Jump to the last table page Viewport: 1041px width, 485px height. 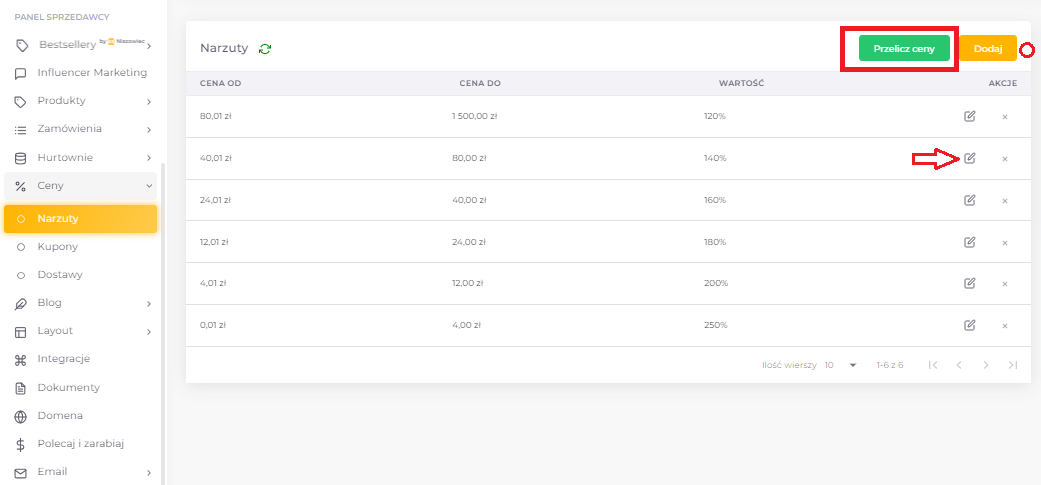[x=1012, y=365]
